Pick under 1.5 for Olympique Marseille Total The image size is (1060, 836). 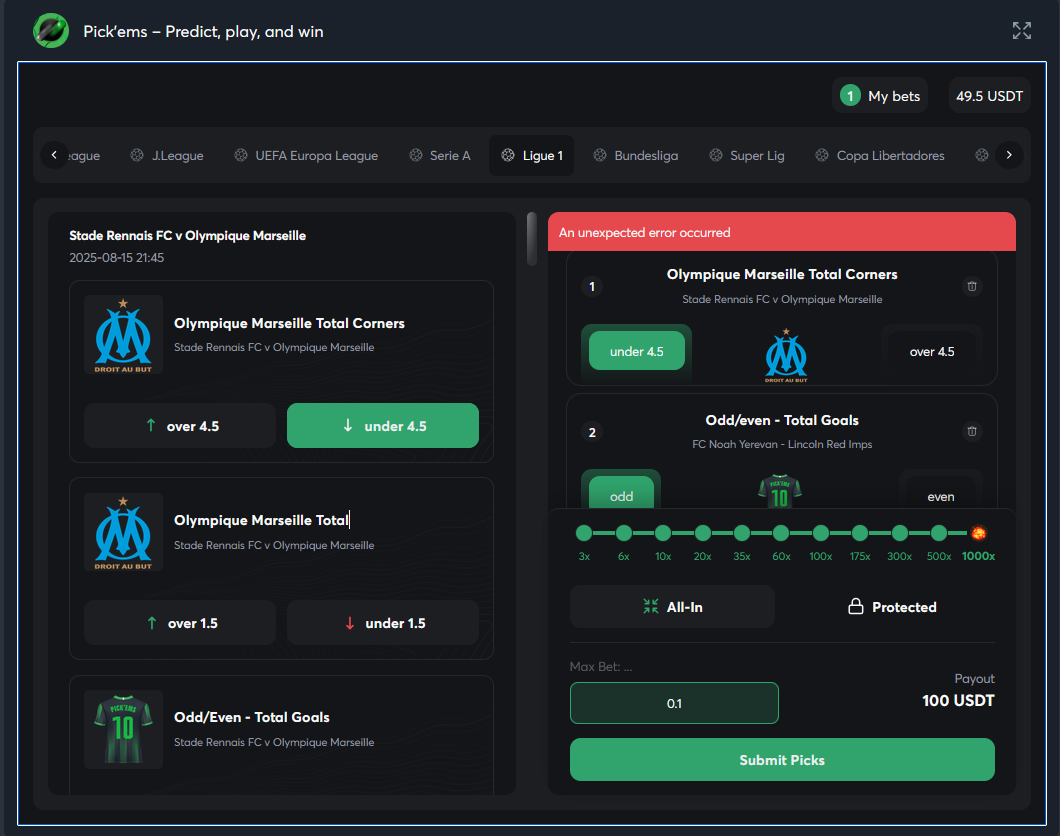click(383, 623)
